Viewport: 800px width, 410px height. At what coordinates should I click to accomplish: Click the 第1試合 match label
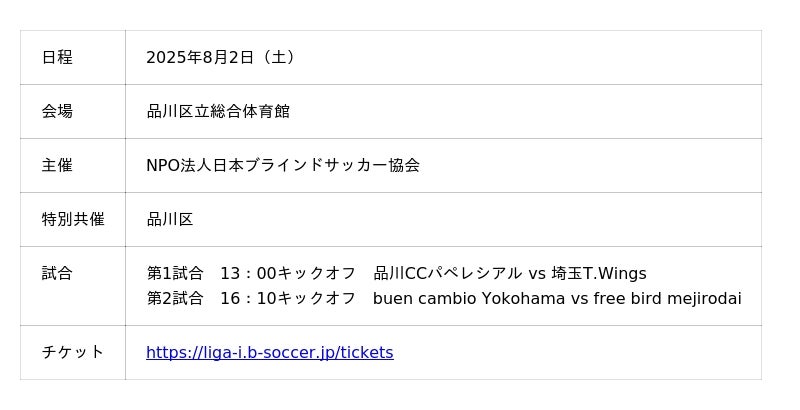(175, 273)
